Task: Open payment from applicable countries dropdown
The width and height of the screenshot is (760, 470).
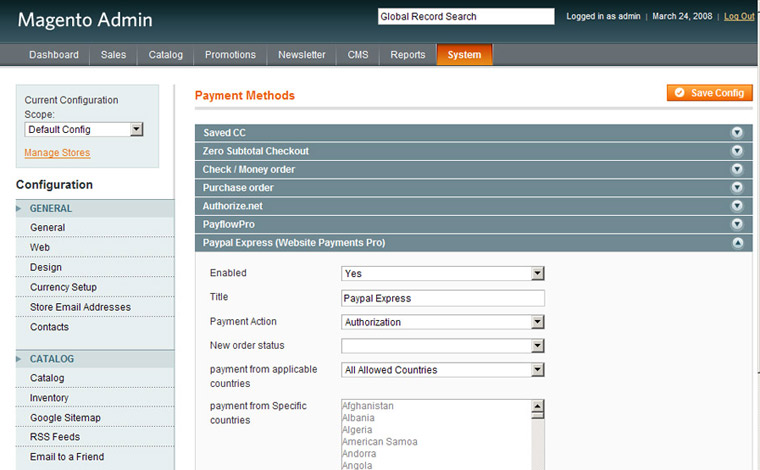Action: tap(443, 370)
